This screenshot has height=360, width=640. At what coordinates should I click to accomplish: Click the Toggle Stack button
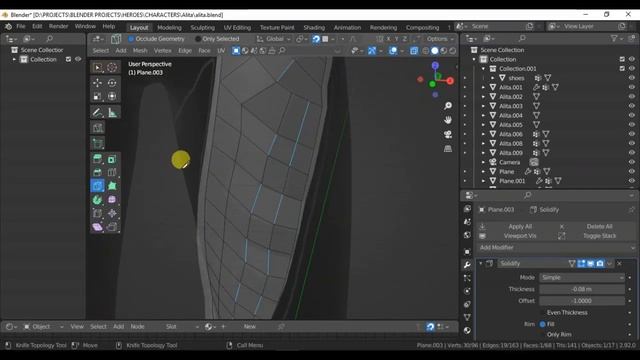(x=599, y=236)
